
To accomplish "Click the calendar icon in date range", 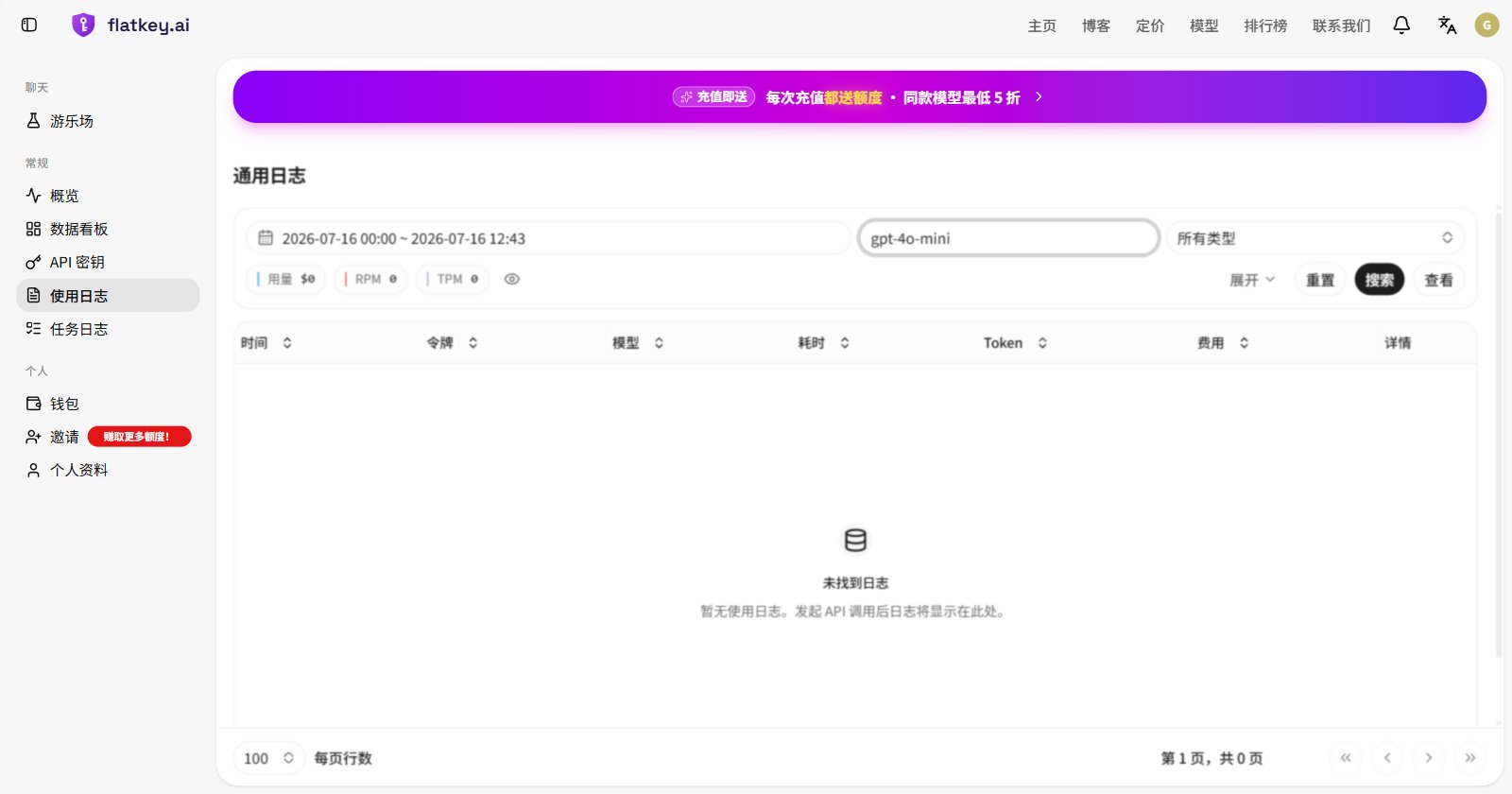I will point(266,238).
